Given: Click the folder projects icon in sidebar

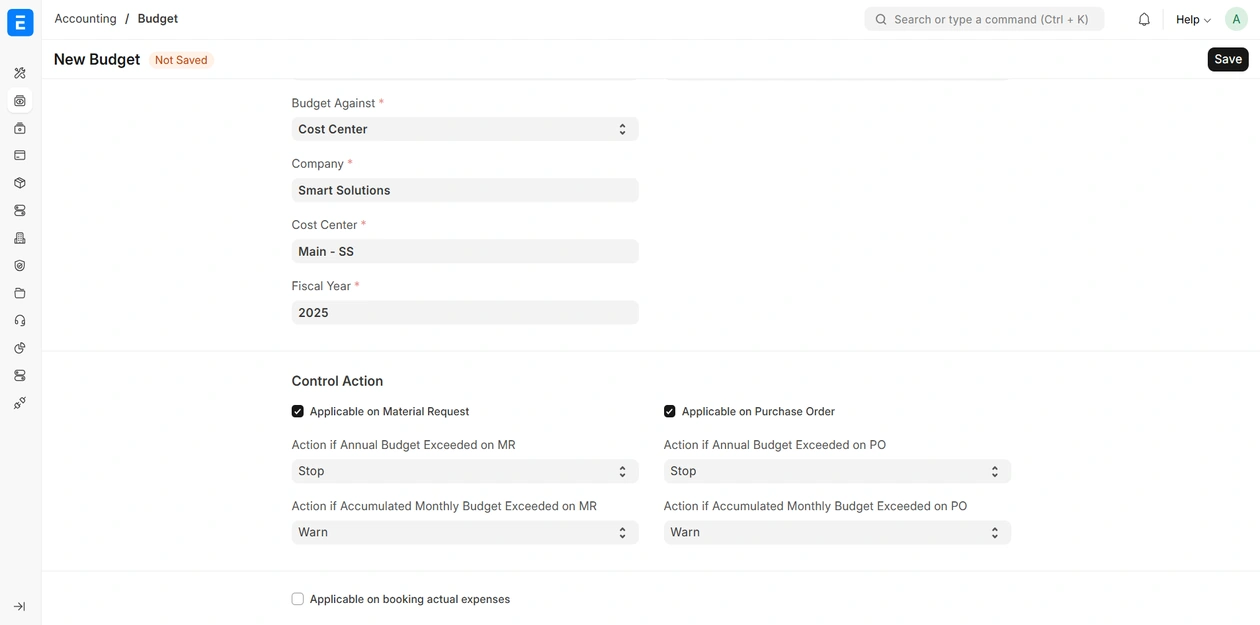Looking at the screenshot, I should tap(20, 293).
